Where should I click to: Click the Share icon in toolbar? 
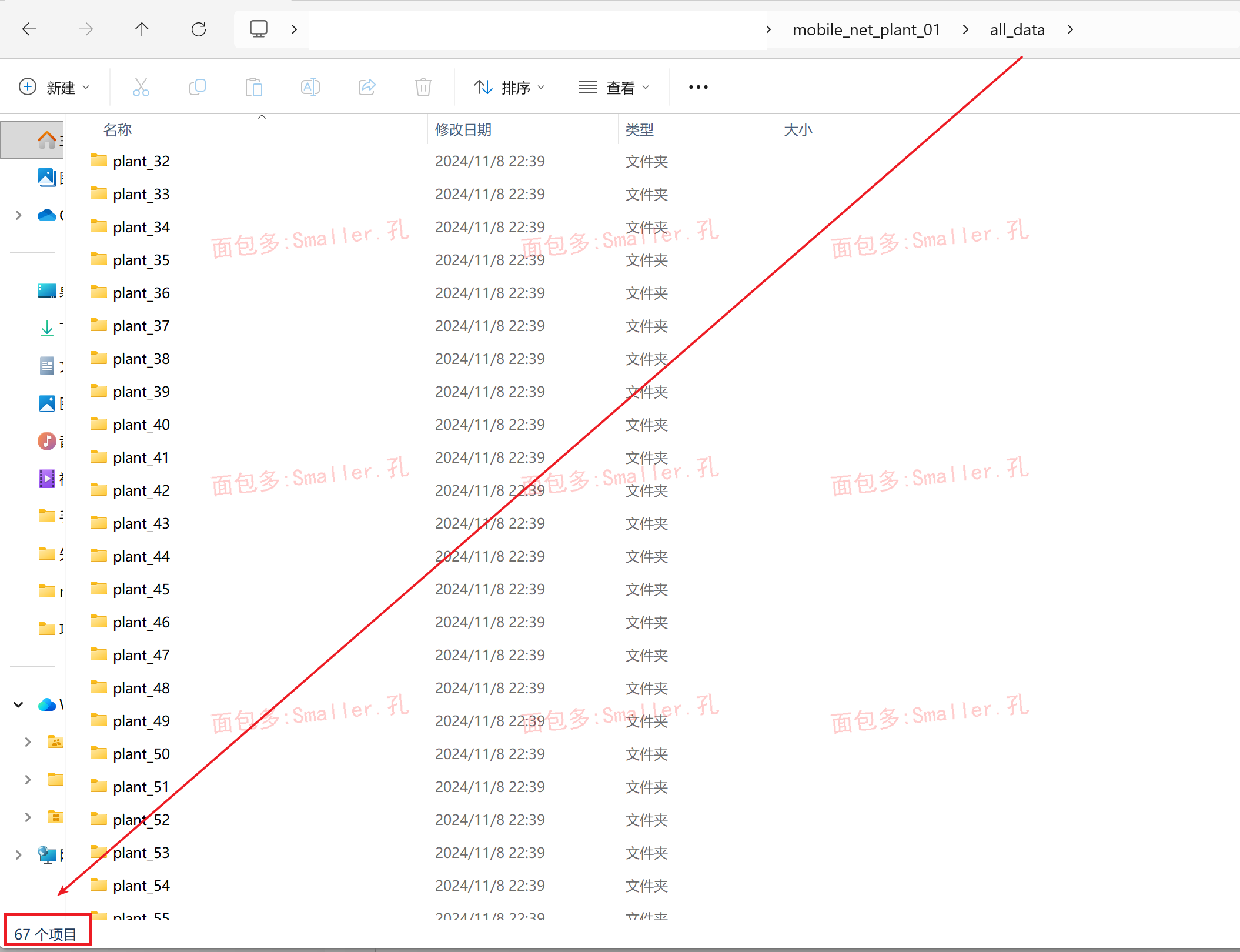(366, 88)
